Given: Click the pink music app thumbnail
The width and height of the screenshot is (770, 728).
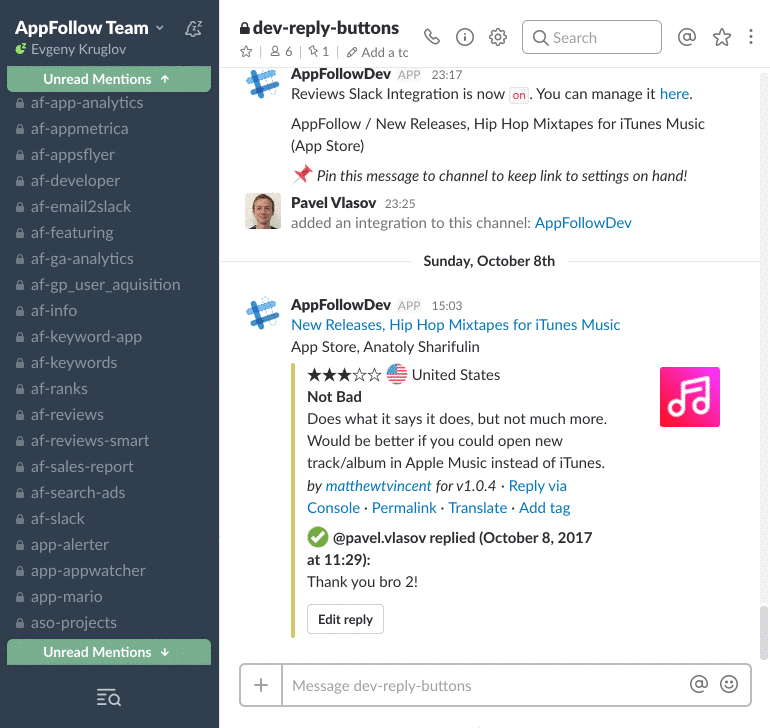Looking at the screenshot, I should (x=689, y=397).
